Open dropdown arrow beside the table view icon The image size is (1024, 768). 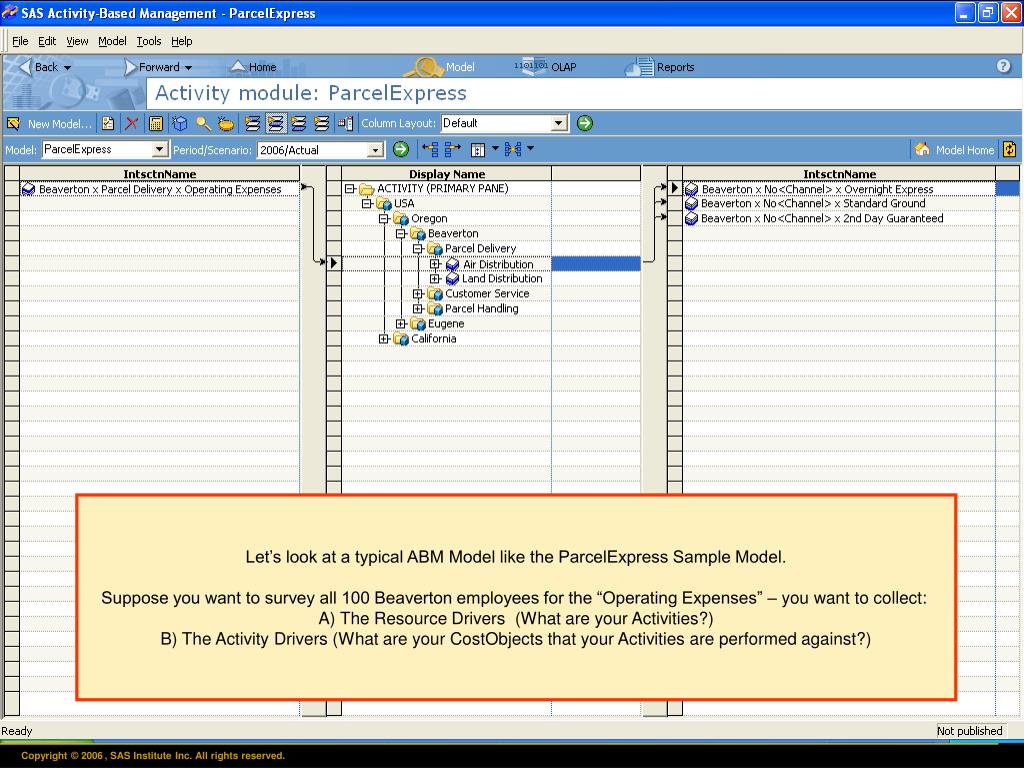(494, 150)
